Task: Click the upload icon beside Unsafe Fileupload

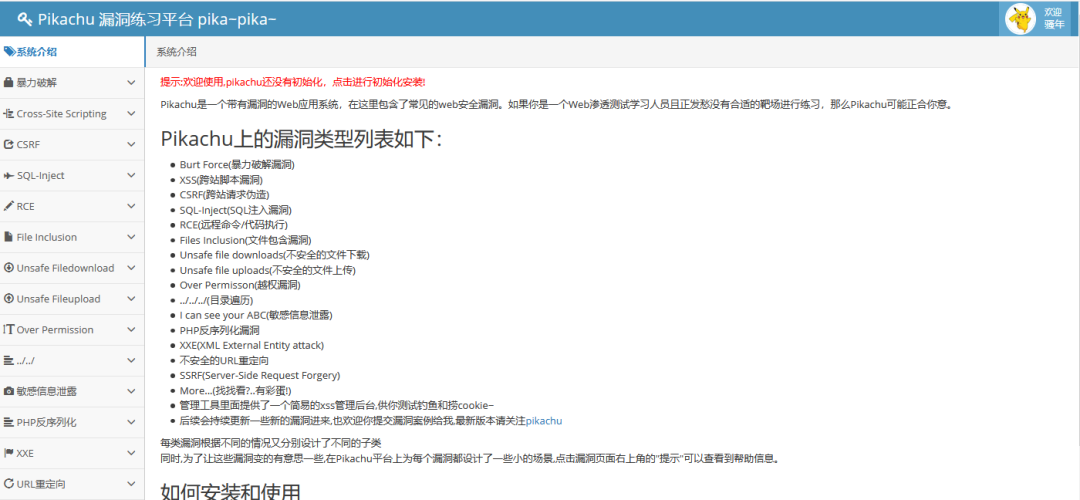Action: coord(8,299)
